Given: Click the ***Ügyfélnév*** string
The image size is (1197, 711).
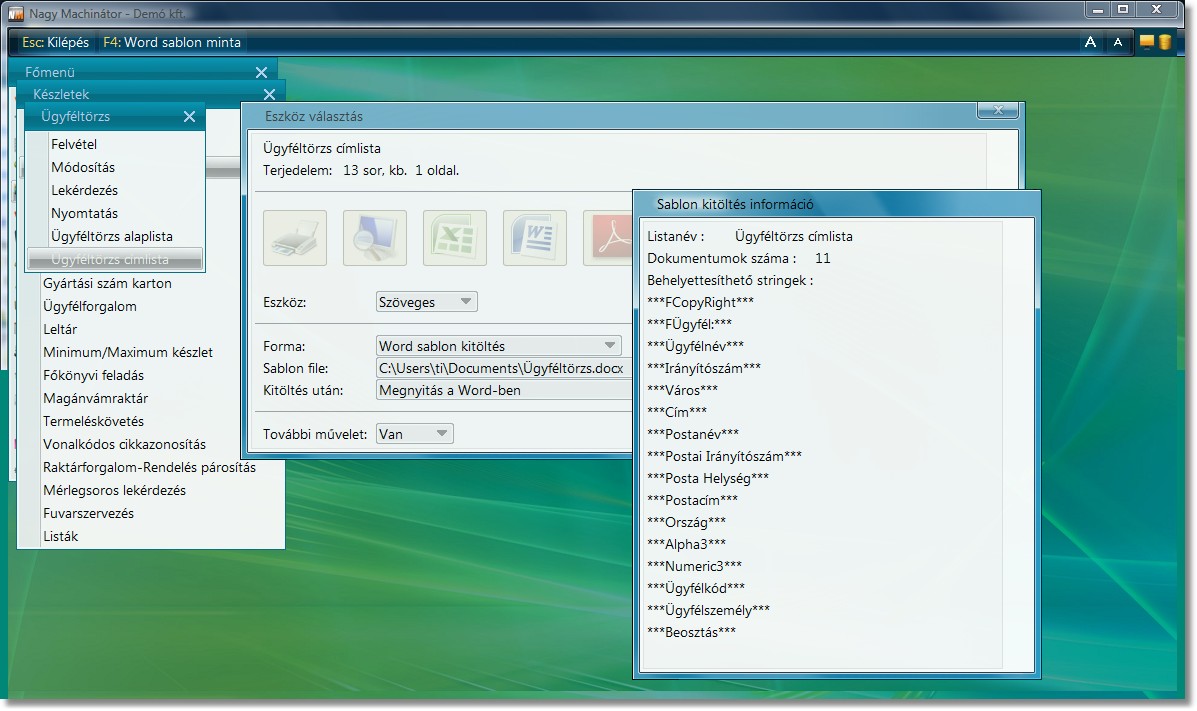Looking at the screenshot, I should pos(695,346).
